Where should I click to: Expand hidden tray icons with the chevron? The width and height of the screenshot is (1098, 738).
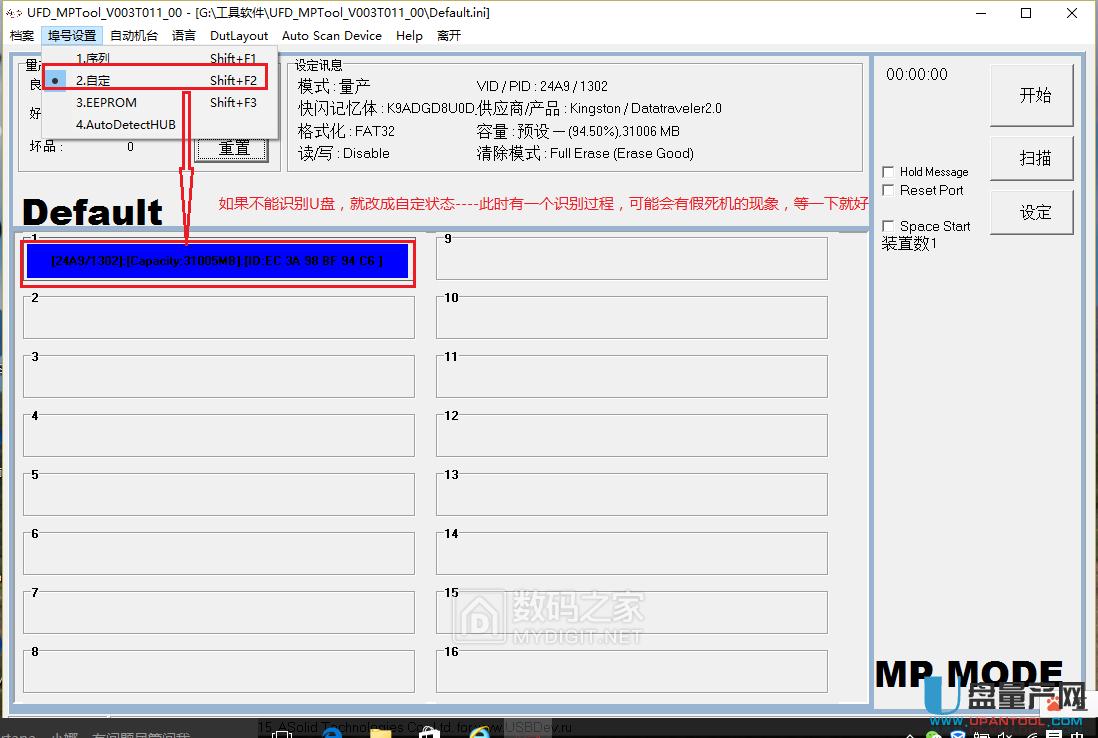910,733
